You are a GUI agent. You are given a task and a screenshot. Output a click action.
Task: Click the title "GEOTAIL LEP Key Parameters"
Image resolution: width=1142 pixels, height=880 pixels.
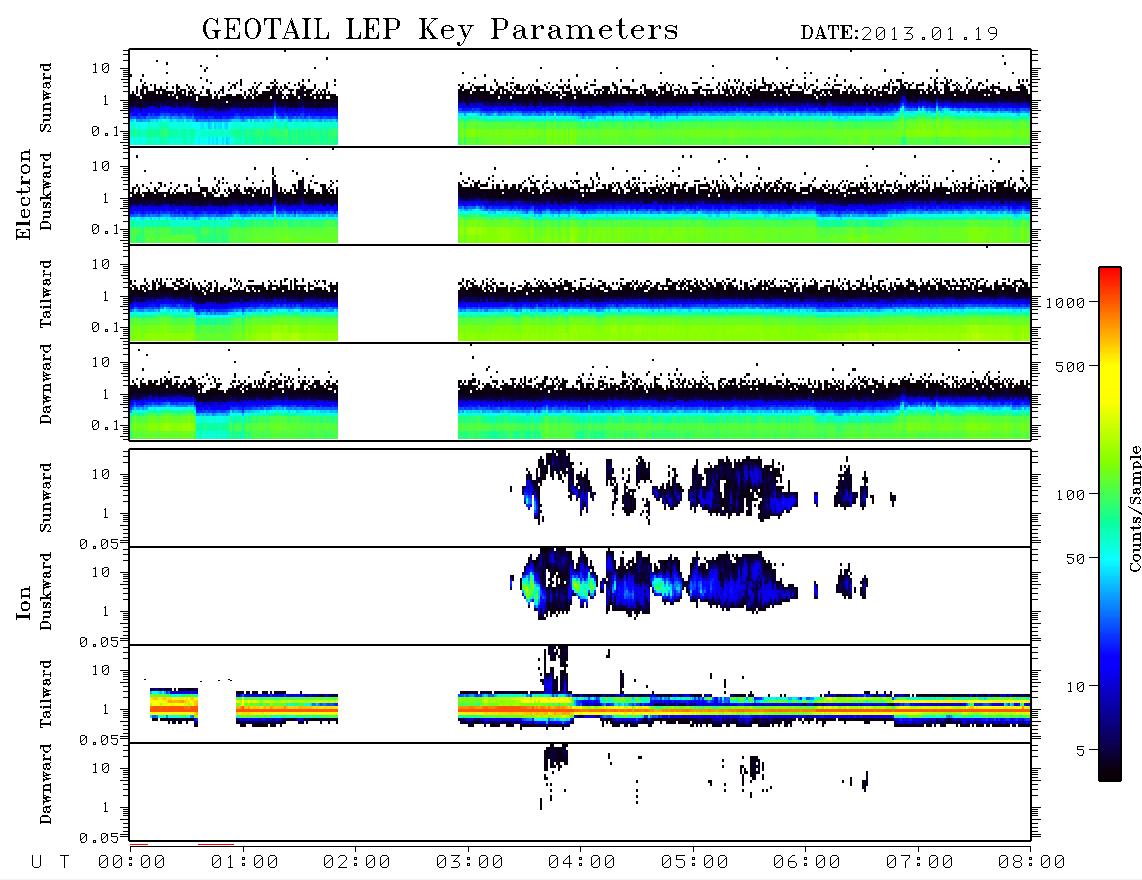tap(440, 29)
